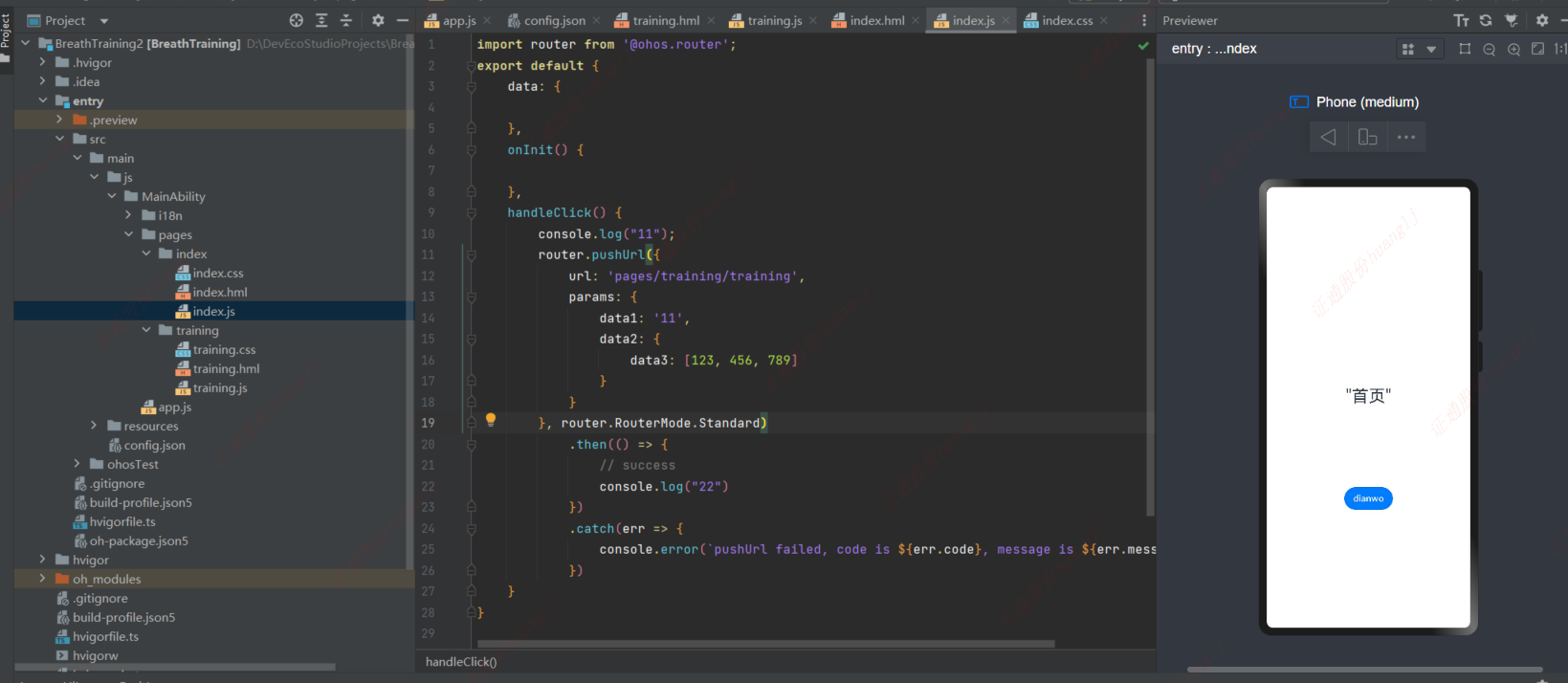Click the editor vertical scrollbar
This screenshot has width=1568, height=683.
pos(1151,287)
